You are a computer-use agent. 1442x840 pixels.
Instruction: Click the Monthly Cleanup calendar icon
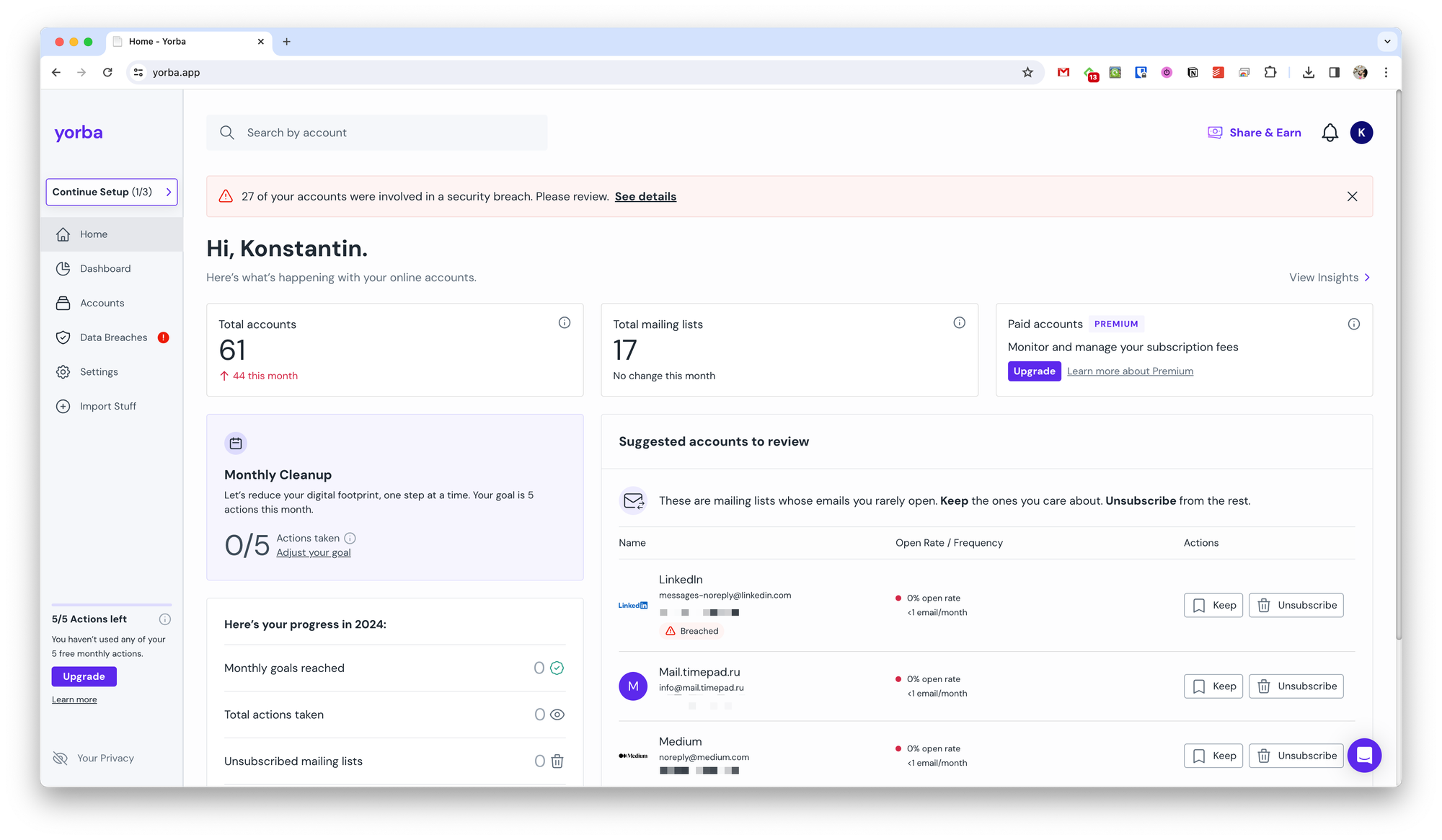[236, 443]
